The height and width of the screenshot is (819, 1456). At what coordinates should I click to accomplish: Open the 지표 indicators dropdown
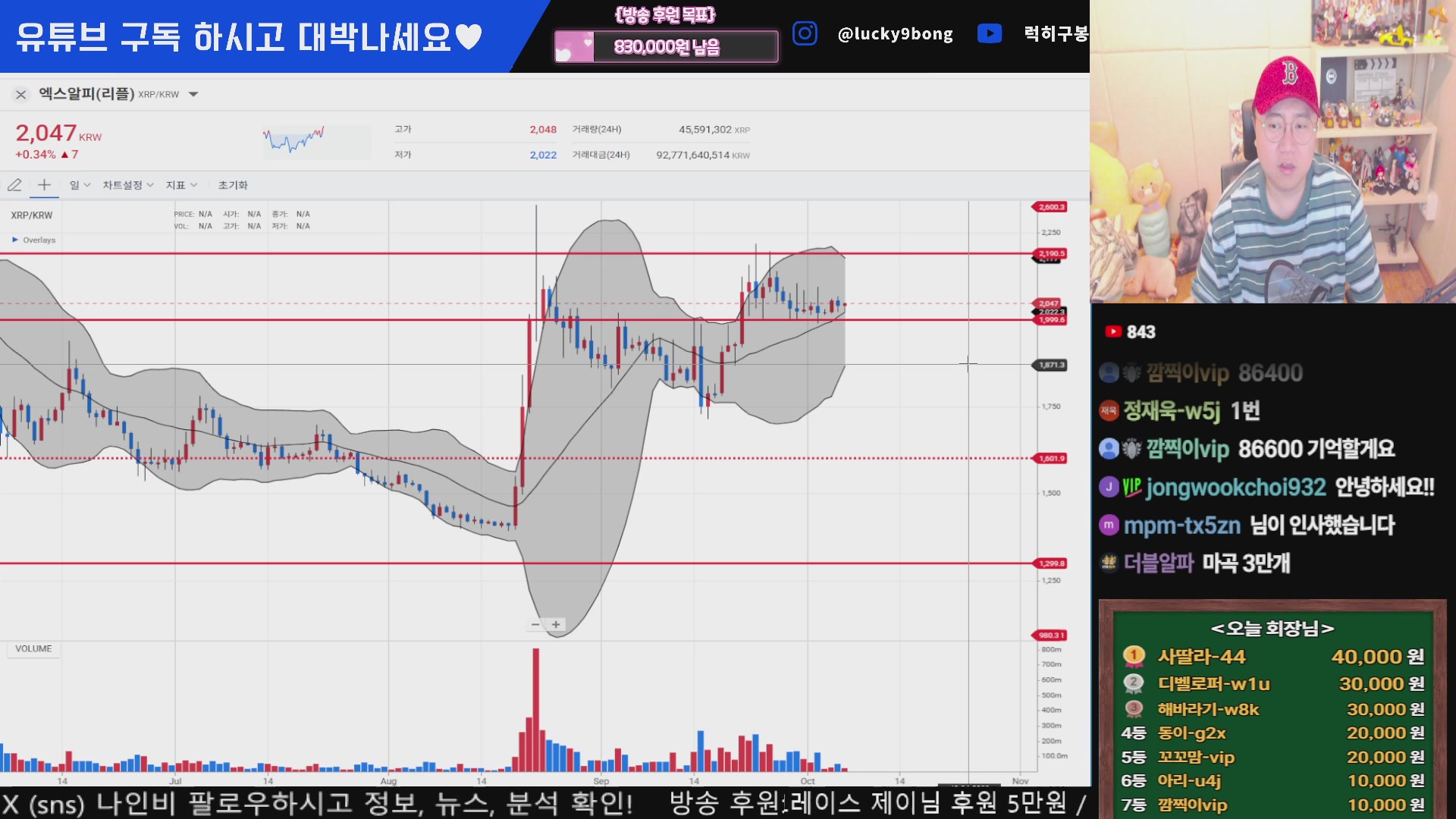181,185
